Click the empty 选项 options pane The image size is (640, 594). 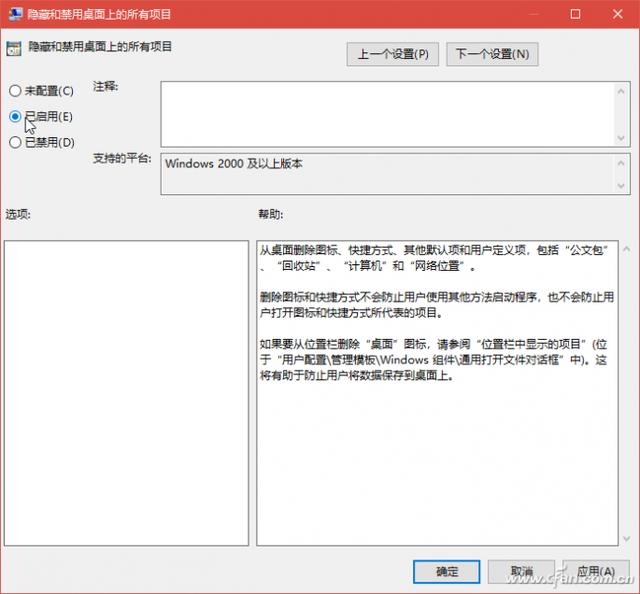point(126,393)
